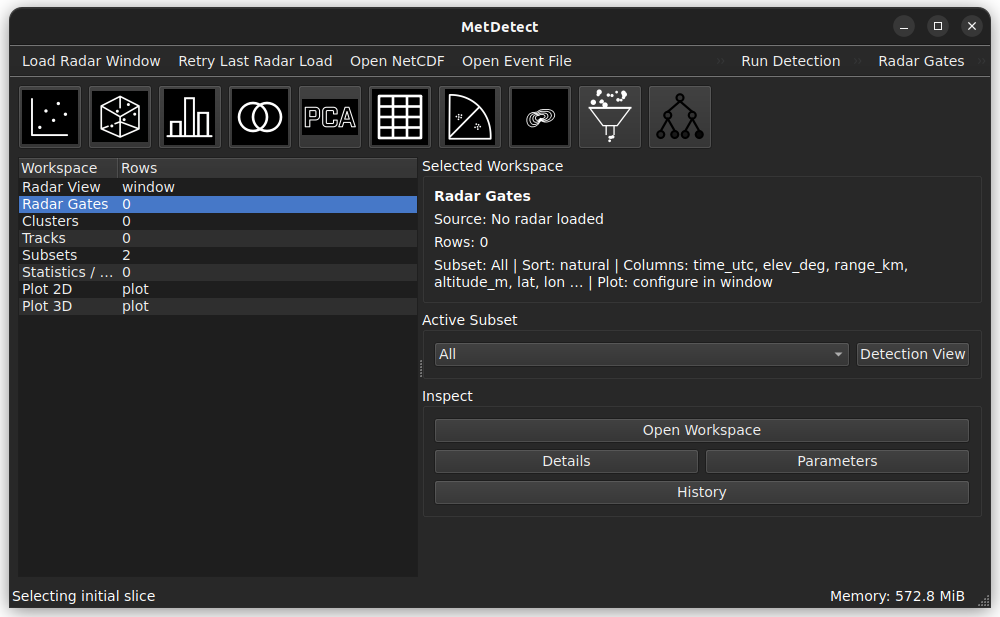Open the histogram bar chart tool
The height and width of the screenshot is (617, 1000).
190,117
